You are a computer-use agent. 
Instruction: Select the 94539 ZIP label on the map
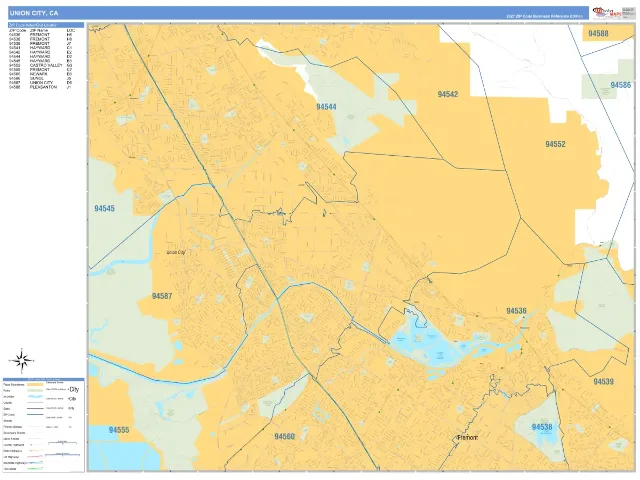pos(603,382)
